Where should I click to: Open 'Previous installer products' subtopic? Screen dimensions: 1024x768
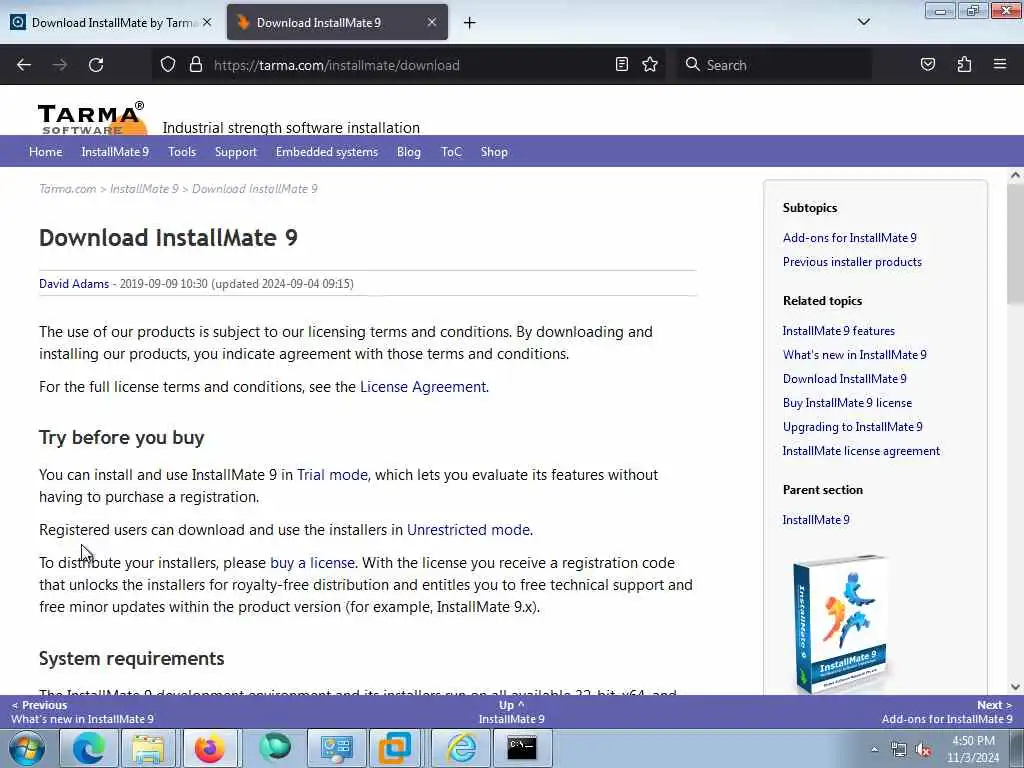pos(852,262)
